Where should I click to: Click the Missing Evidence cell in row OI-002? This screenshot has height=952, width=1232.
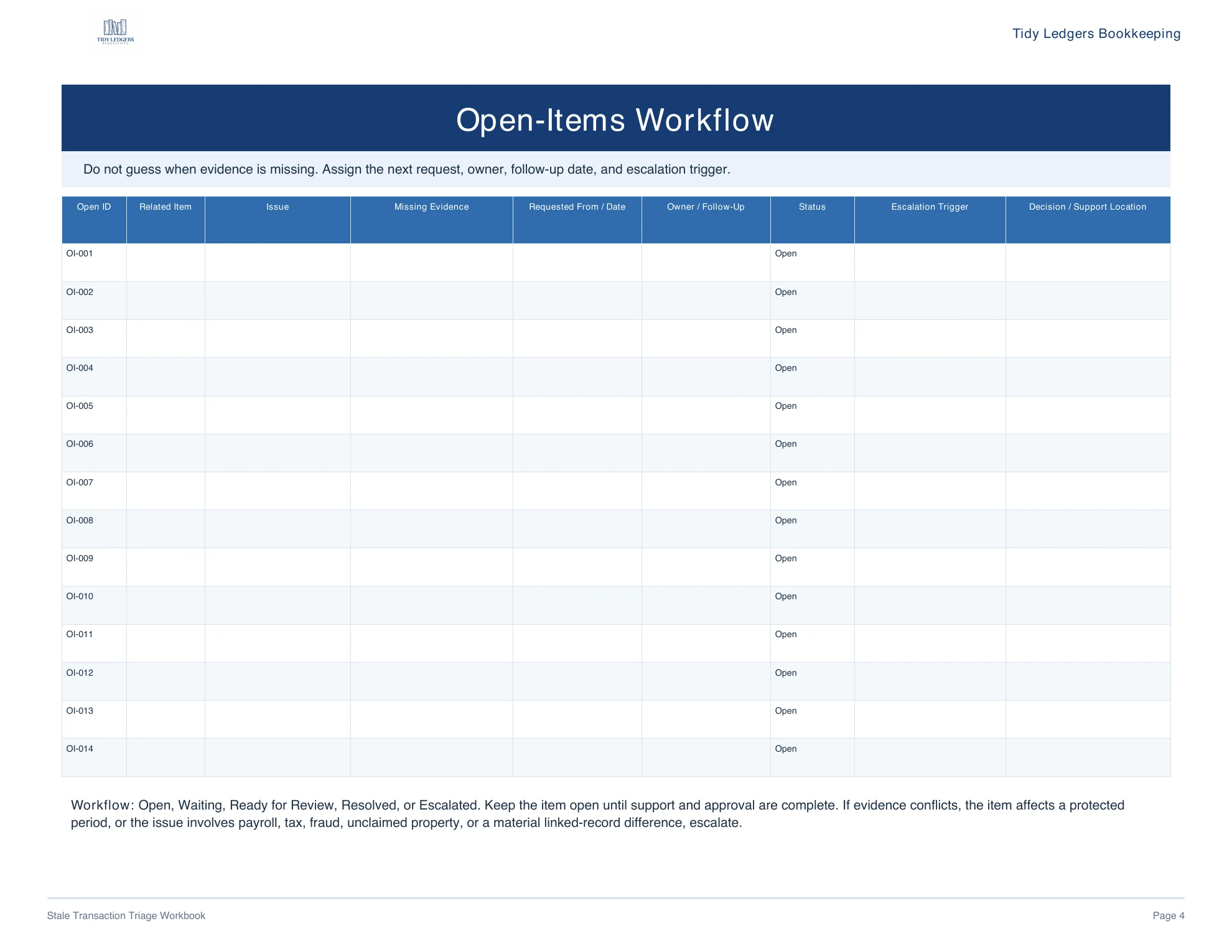pos(432,301)
